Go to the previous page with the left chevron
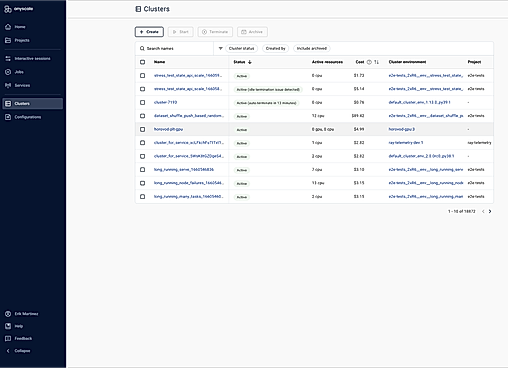 click(483, 211)
